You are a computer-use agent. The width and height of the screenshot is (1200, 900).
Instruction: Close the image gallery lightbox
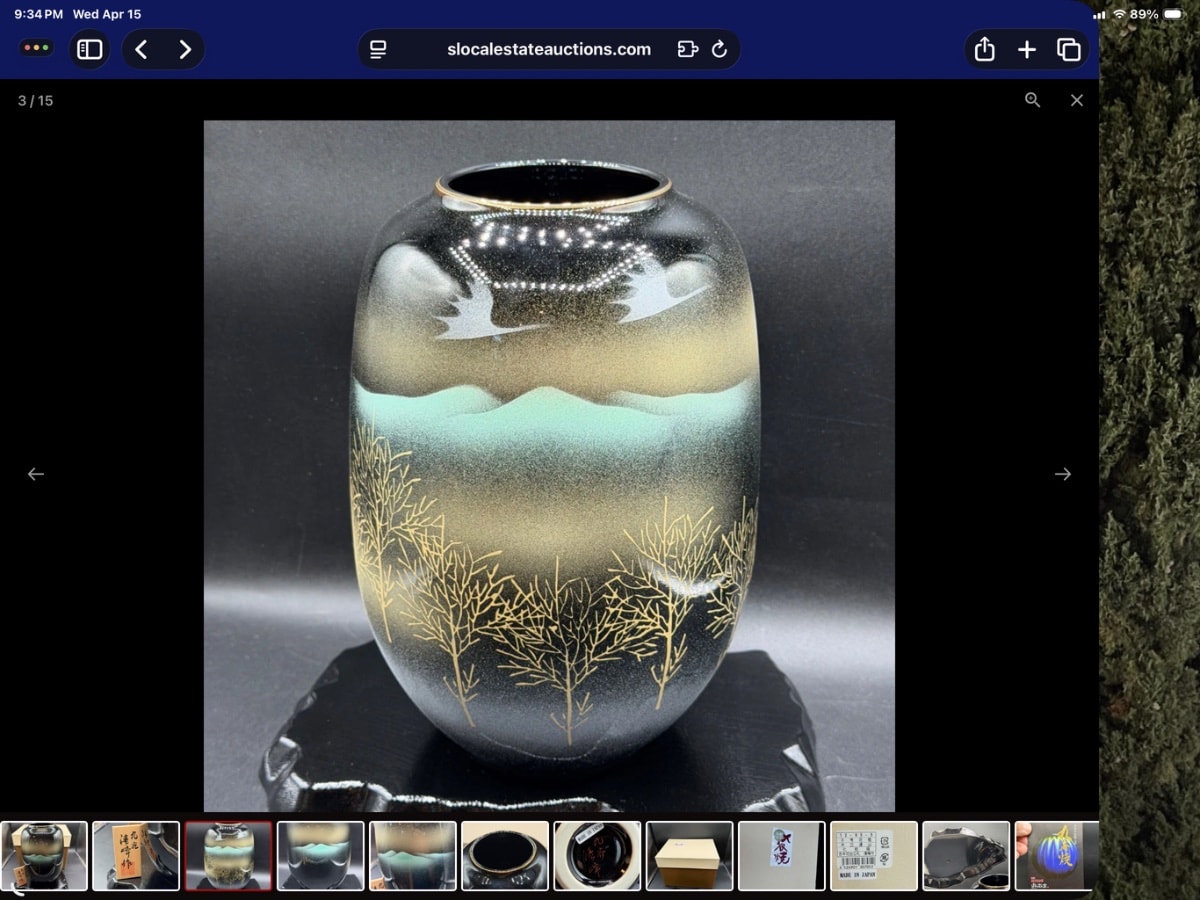click(x=1076, y=100)
